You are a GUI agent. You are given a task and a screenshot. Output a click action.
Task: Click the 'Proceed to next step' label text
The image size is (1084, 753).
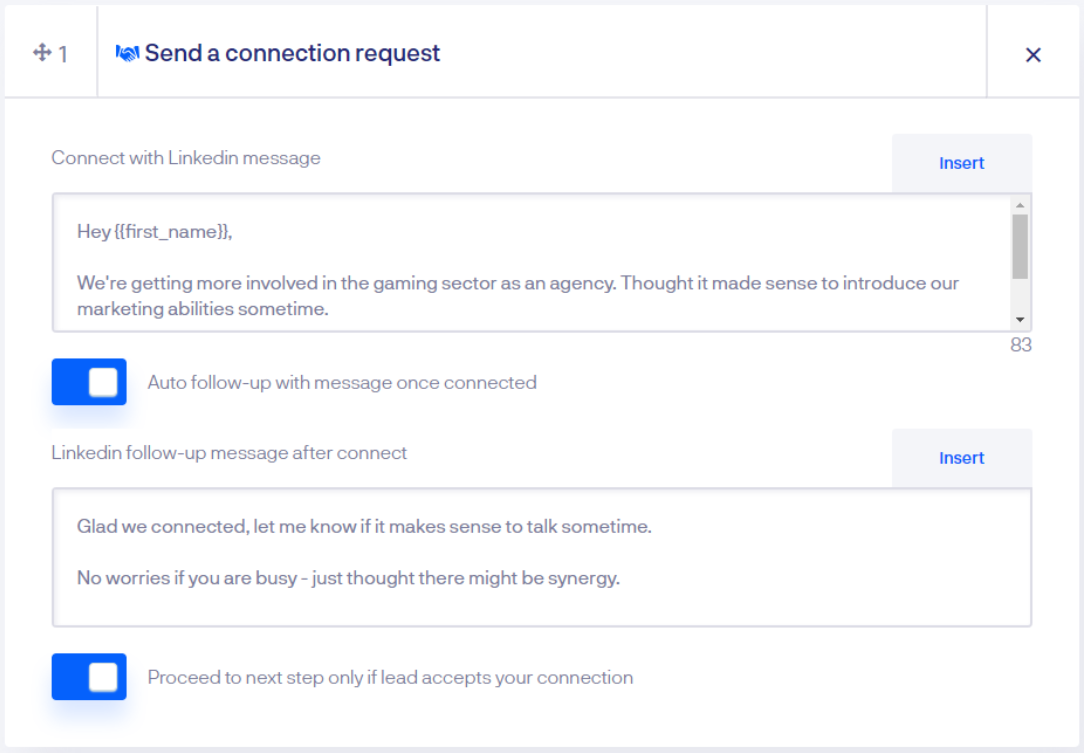tap(390, 677)
